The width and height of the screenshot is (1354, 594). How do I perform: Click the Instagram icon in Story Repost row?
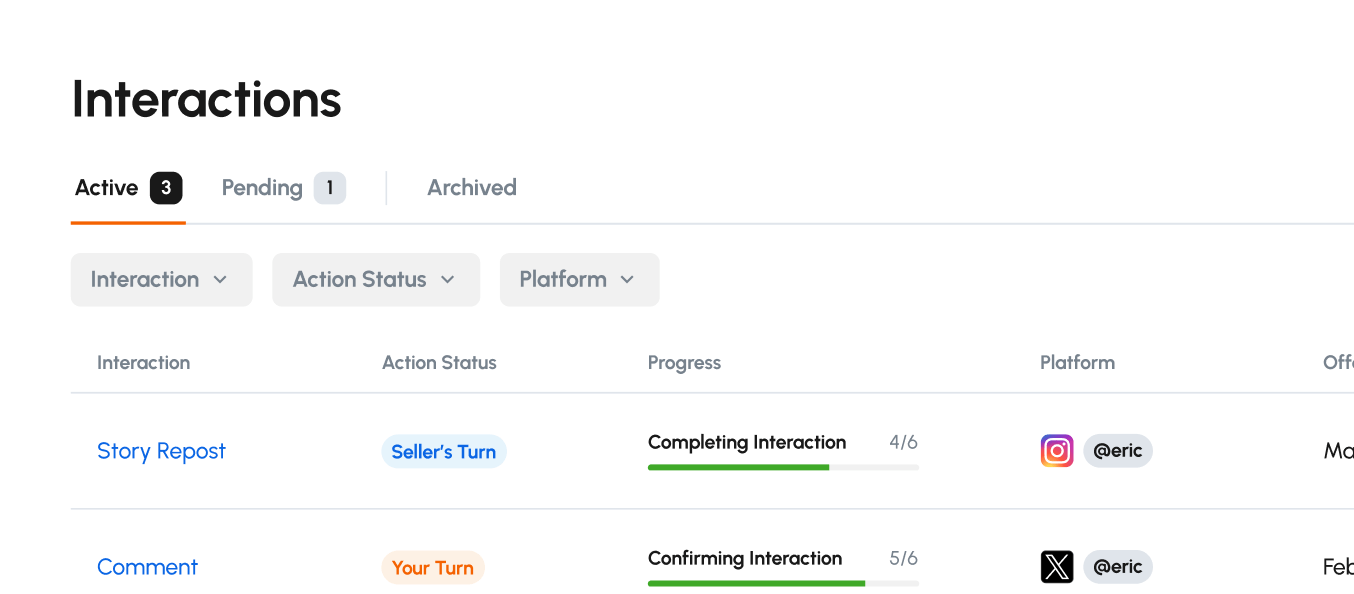(1057, 451)
